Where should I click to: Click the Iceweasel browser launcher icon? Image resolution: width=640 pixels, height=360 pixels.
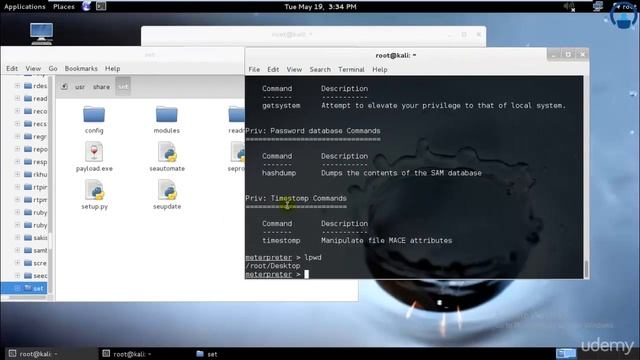[x=86, y=6]
